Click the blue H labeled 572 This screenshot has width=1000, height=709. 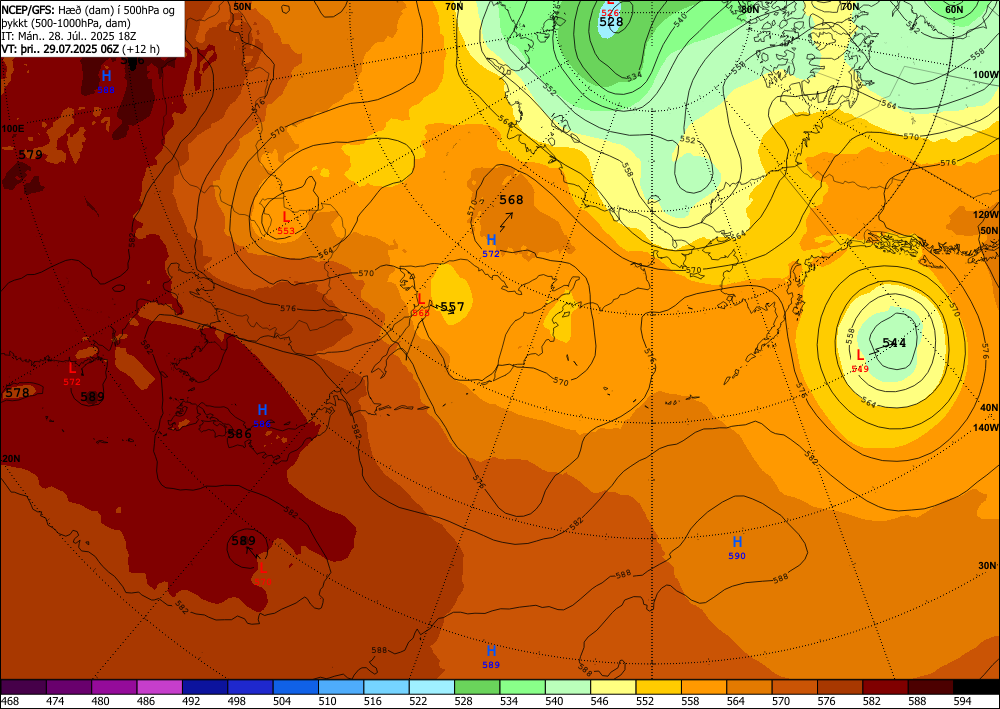[x=491, y=240]
